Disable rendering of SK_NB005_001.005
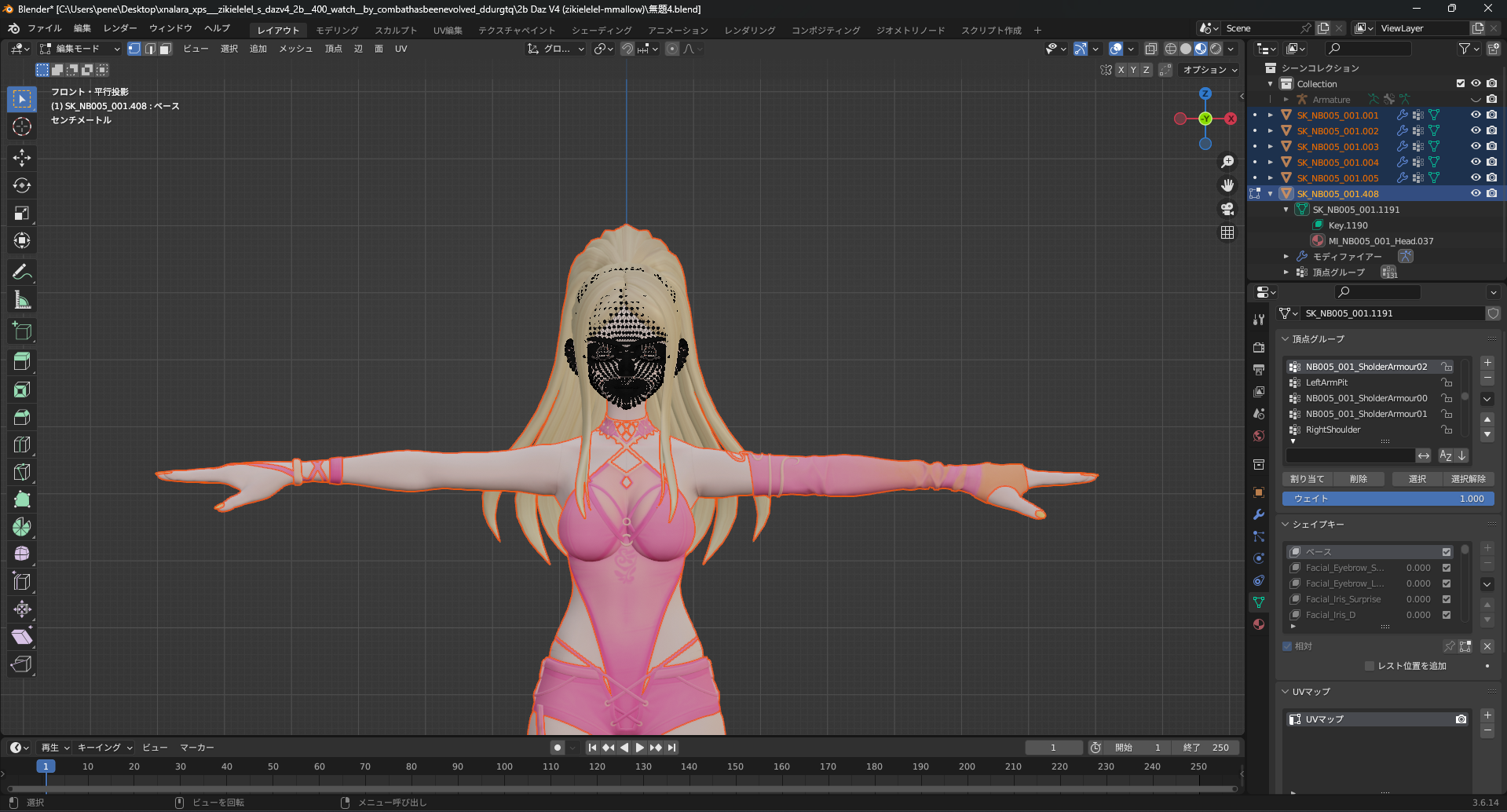The height and width of the screenshot is (812, 1507). click(x=1491, y=177)
